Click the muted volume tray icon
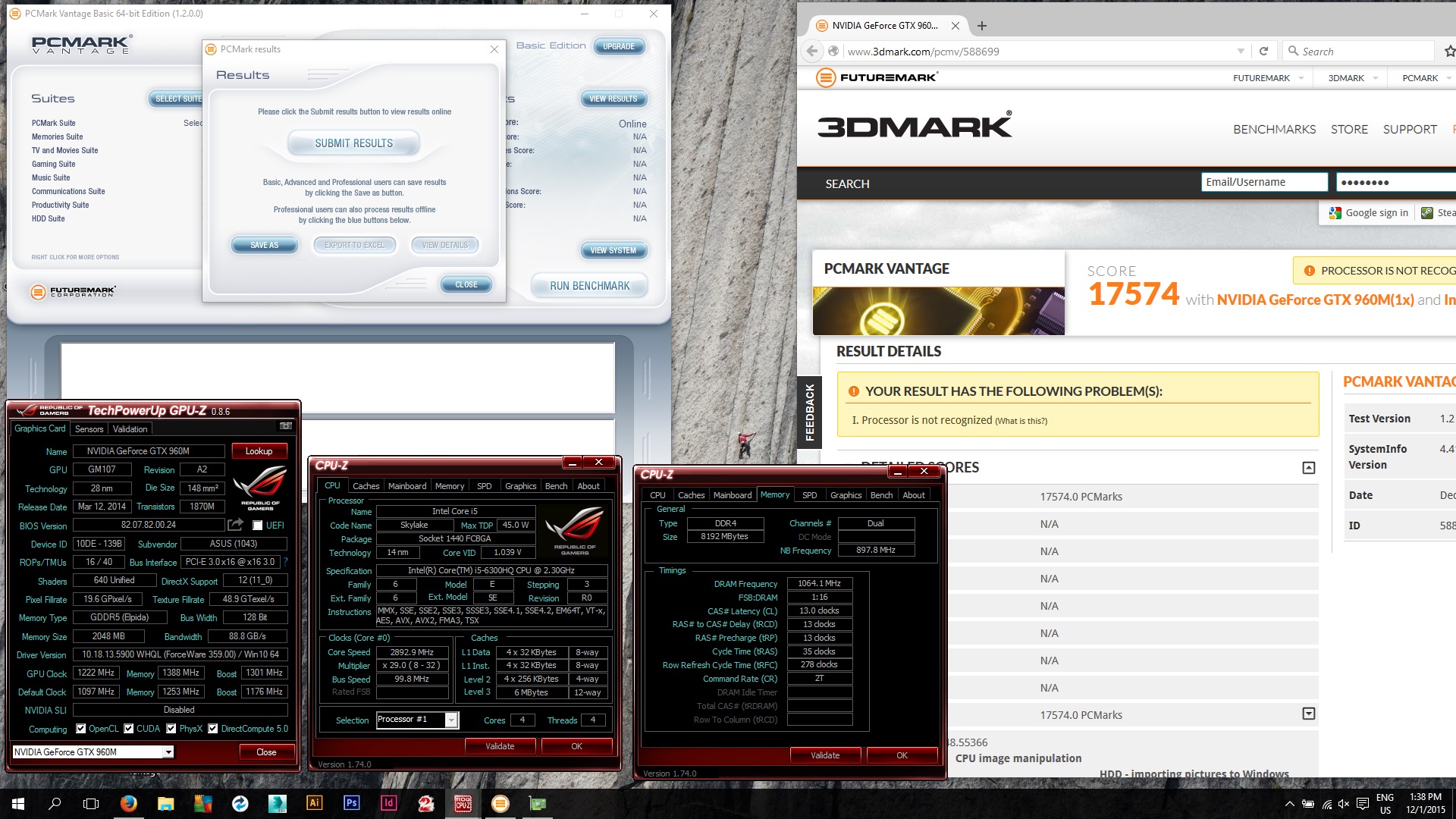1456x819 pixels. coord(1344,803)
